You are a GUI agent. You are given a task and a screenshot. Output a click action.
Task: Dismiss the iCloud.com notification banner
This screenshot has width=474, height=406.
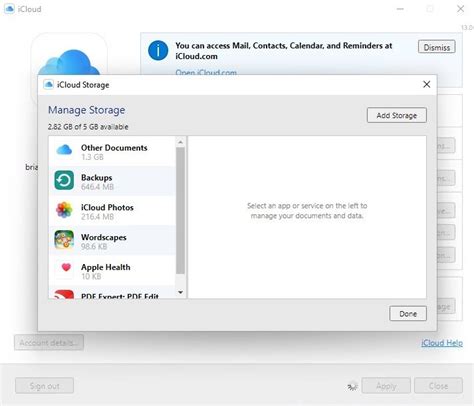pyautogui.click(x=437, y=47)
